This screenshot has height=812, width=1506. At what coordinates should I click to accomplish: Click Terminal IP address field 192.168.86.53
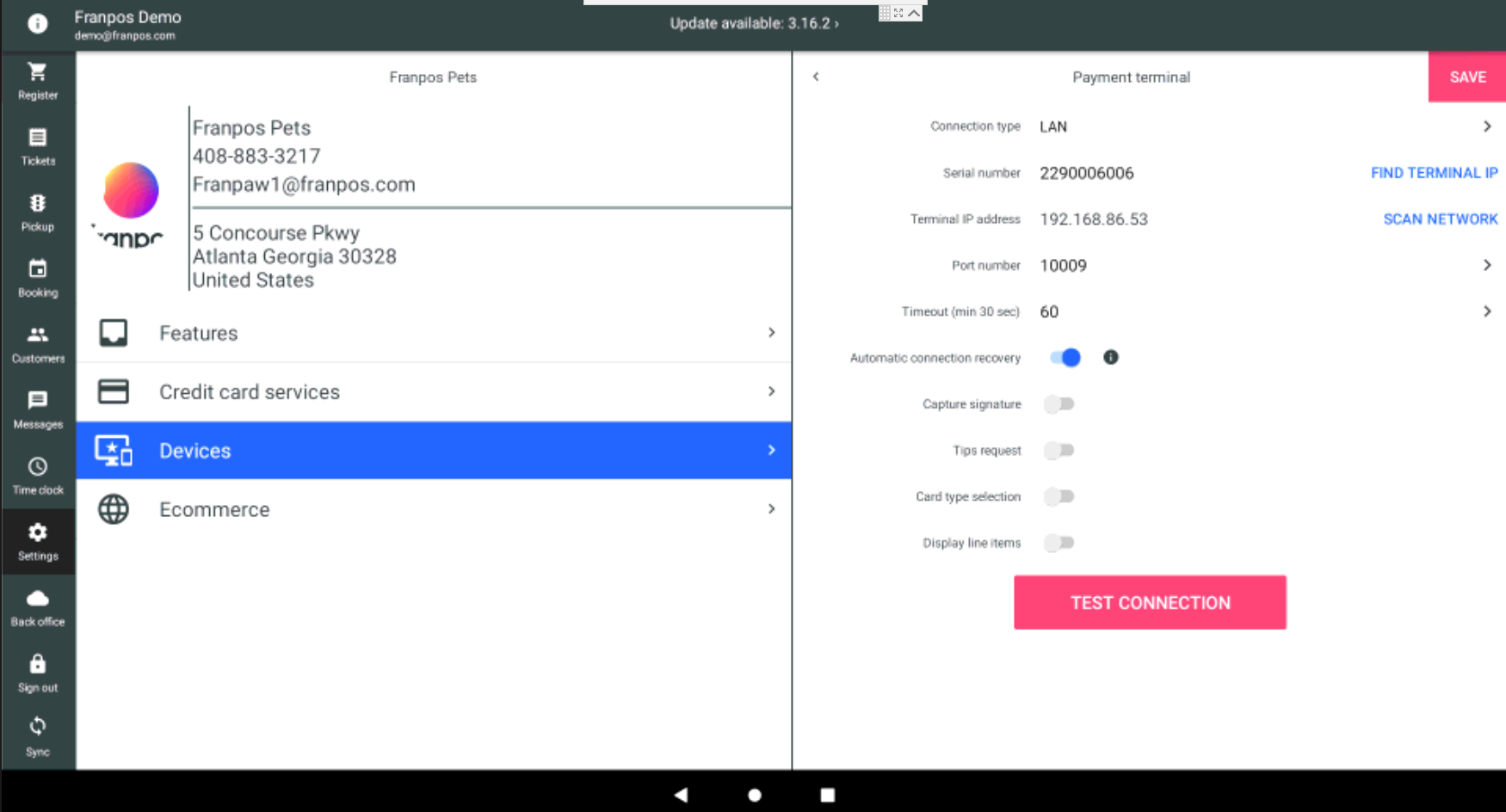[1094, 219]
